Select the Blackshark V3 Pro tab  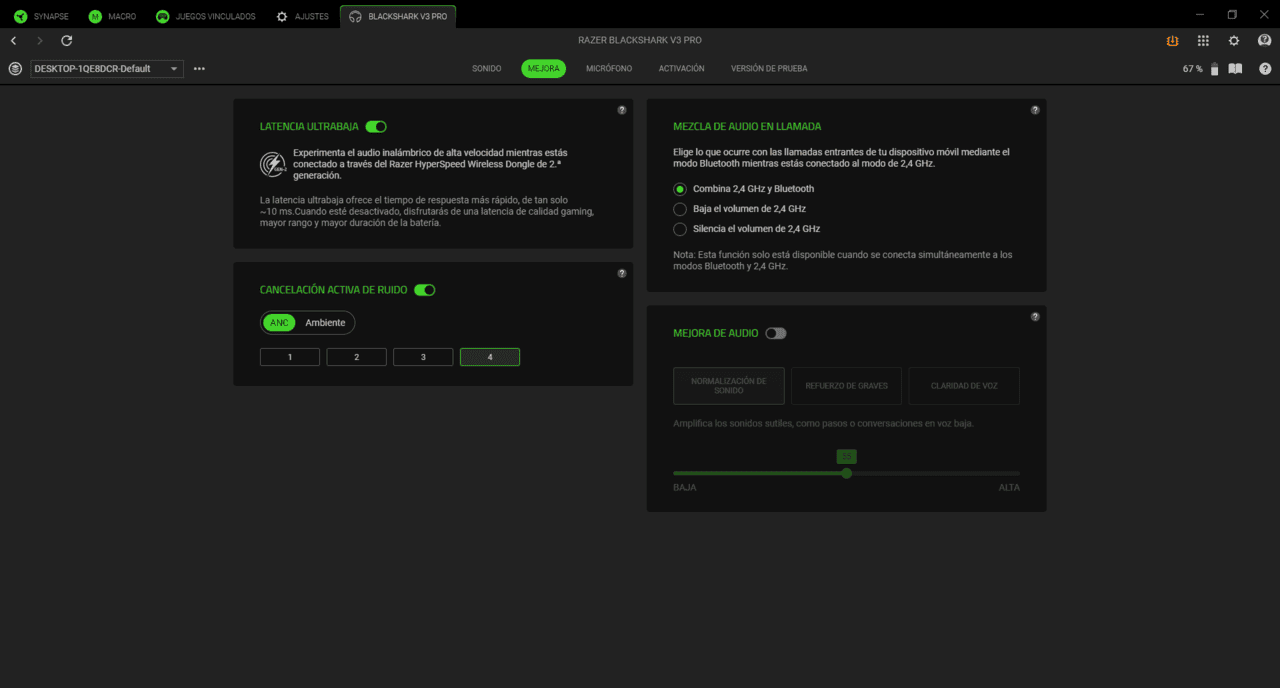(x=398, y=16)
